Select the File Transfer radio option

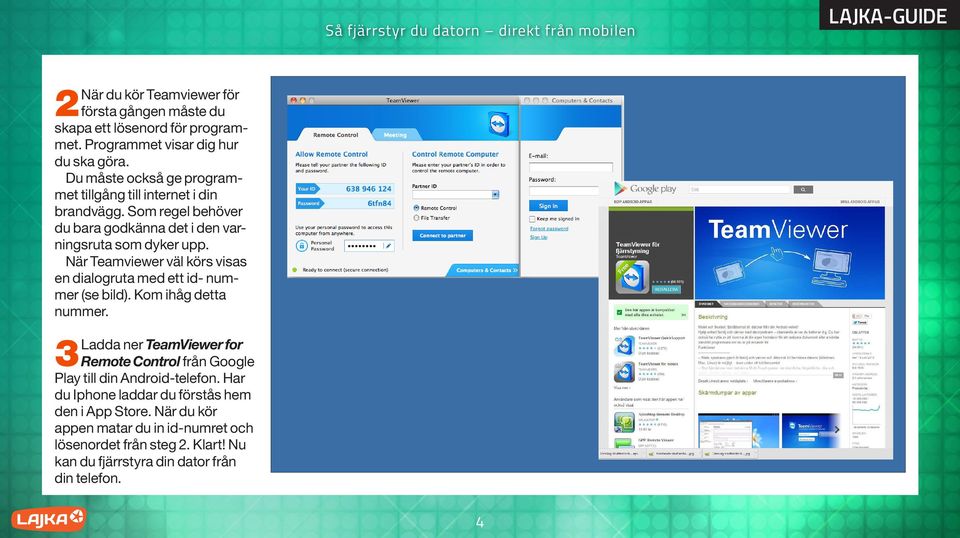point(416,218)
